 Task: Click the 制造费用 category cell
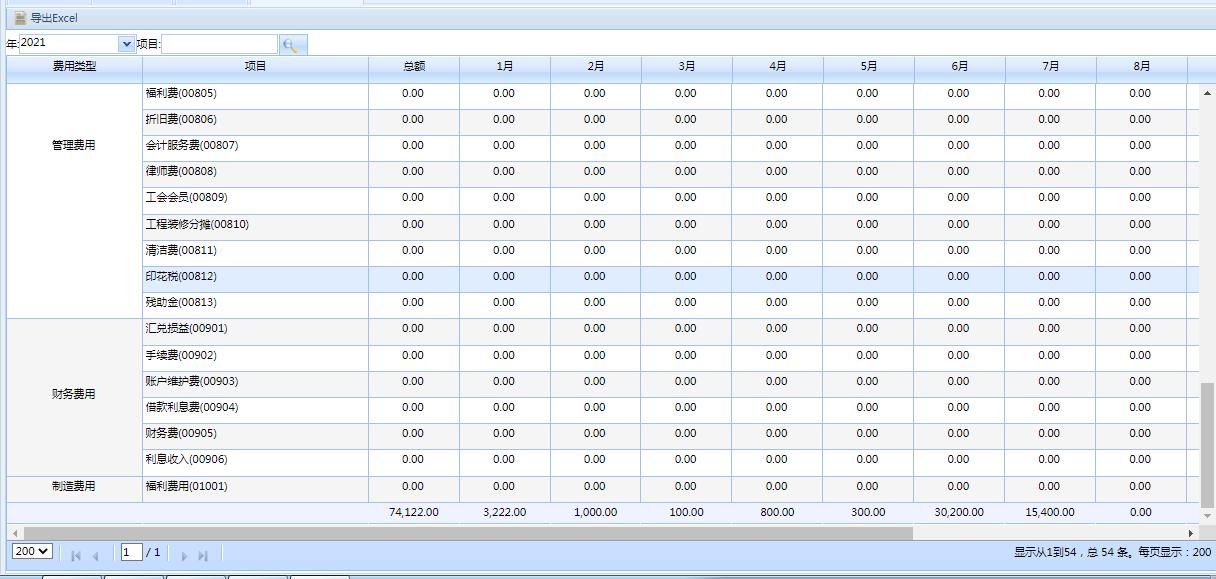click(74, 487)
